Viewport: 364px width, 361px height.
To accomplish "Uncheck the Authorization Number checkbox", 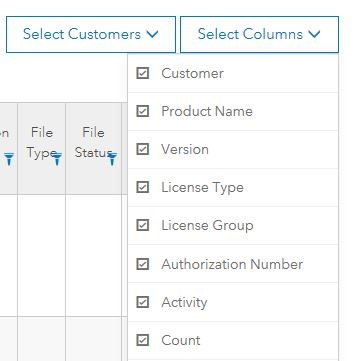I will [x=143, y=264].
